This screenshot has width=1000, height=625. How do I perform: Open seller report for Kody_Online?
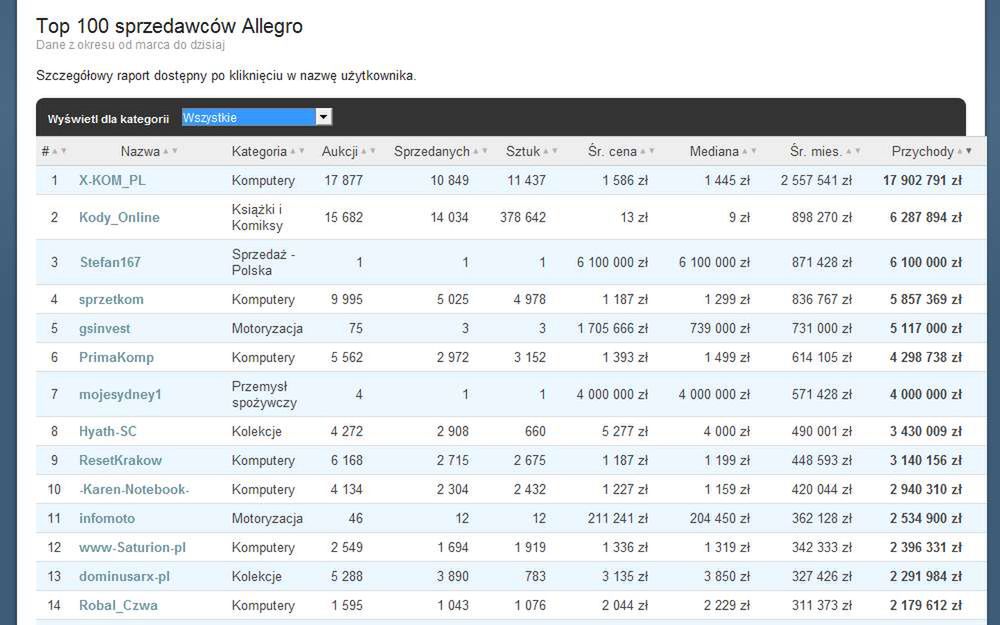tap(119, 217)
